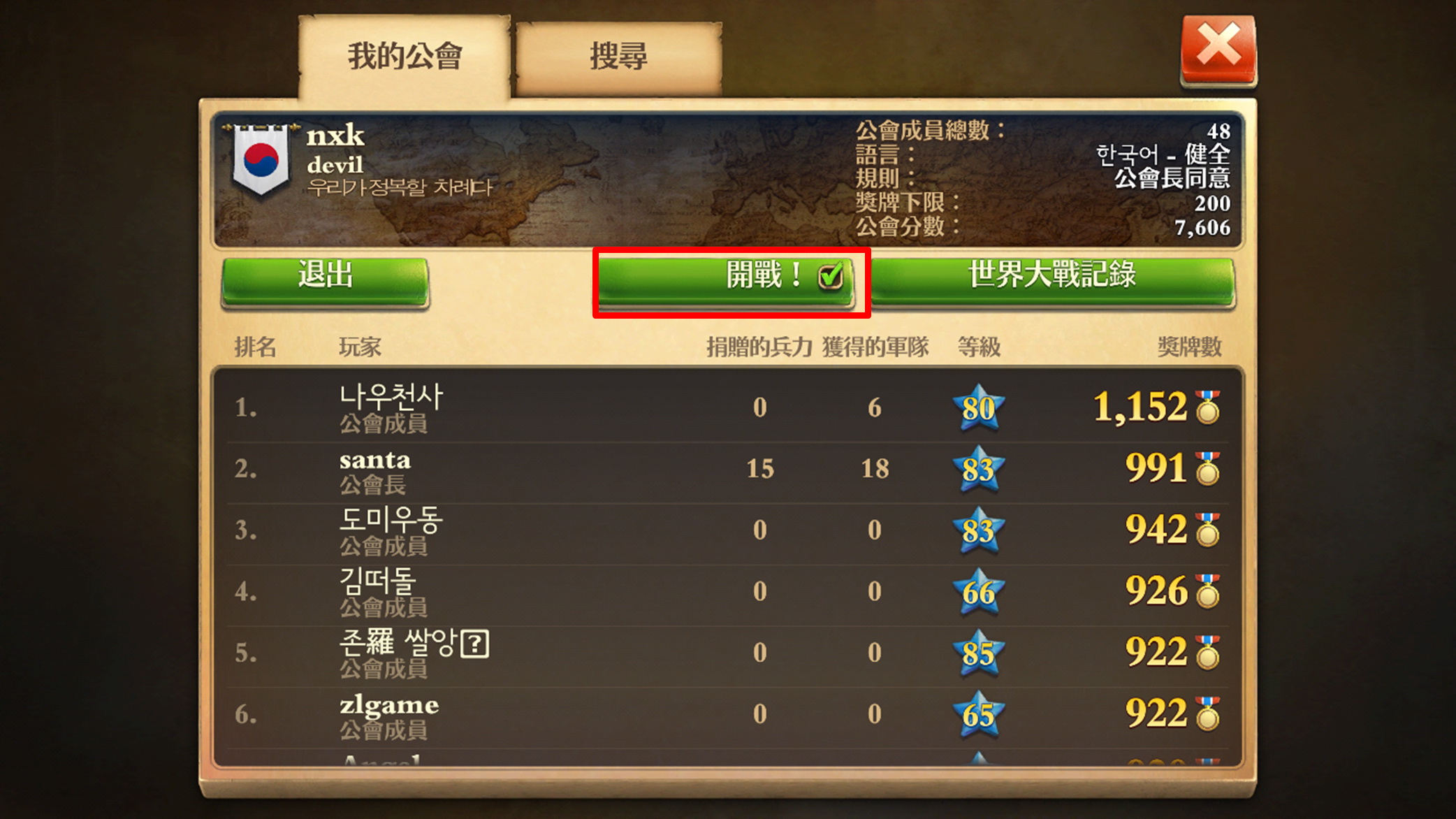Click the 退出 button to leave guild
Viewport: 1456px width, 819px height.
pos(325,282)
